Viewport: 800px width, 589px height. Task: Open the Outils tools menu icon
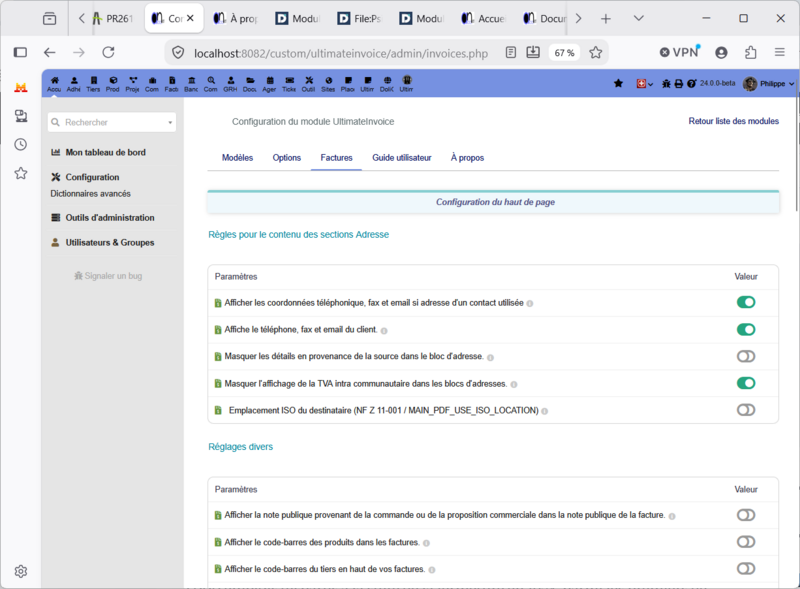click(309, 81)
